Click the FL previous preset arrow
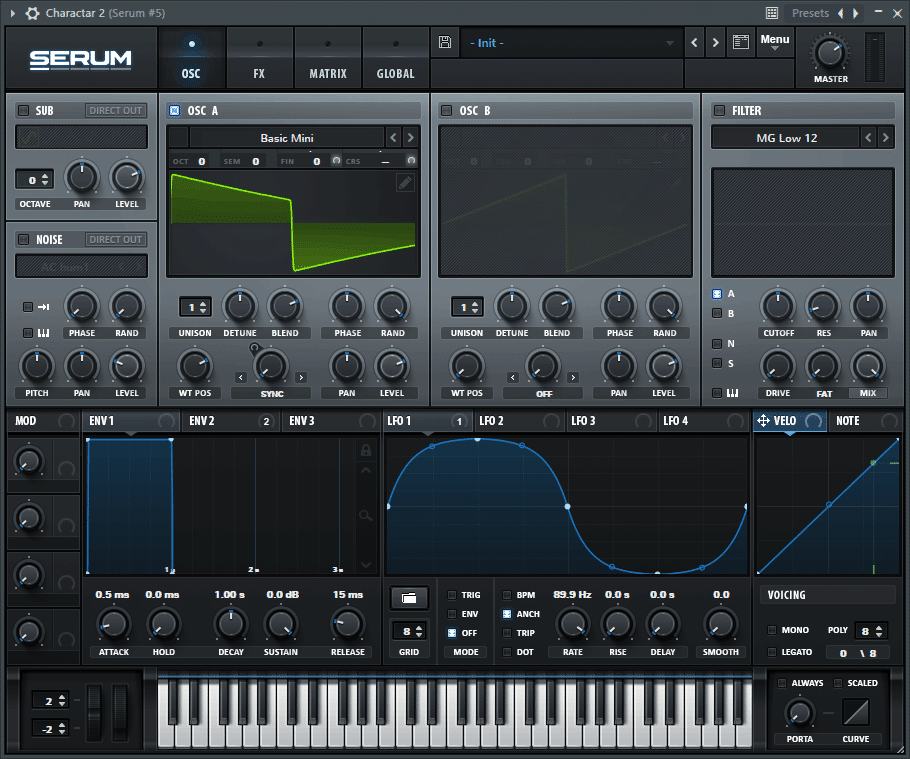The width and height of the screenshot is (910, 759). pos(840,13)
